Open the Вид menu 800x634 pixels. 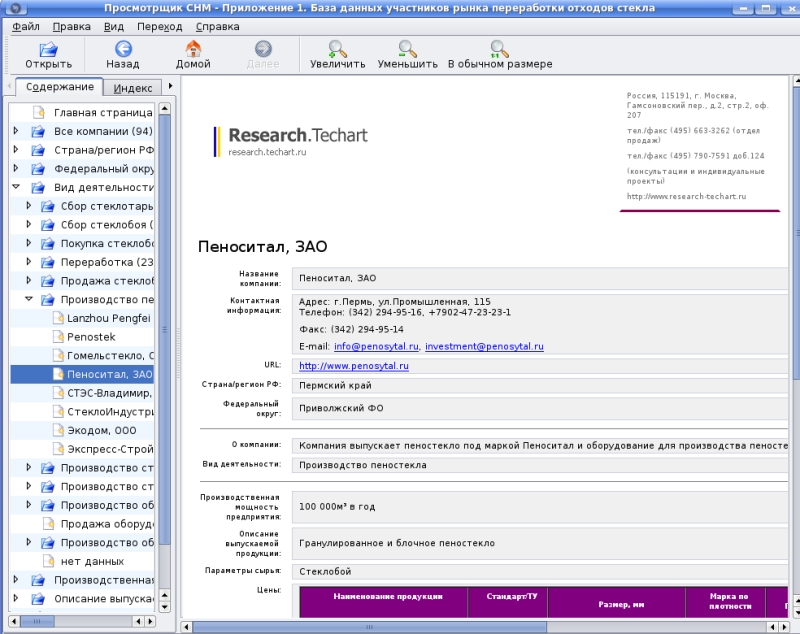pyautogui.click(x=114, y=27)
